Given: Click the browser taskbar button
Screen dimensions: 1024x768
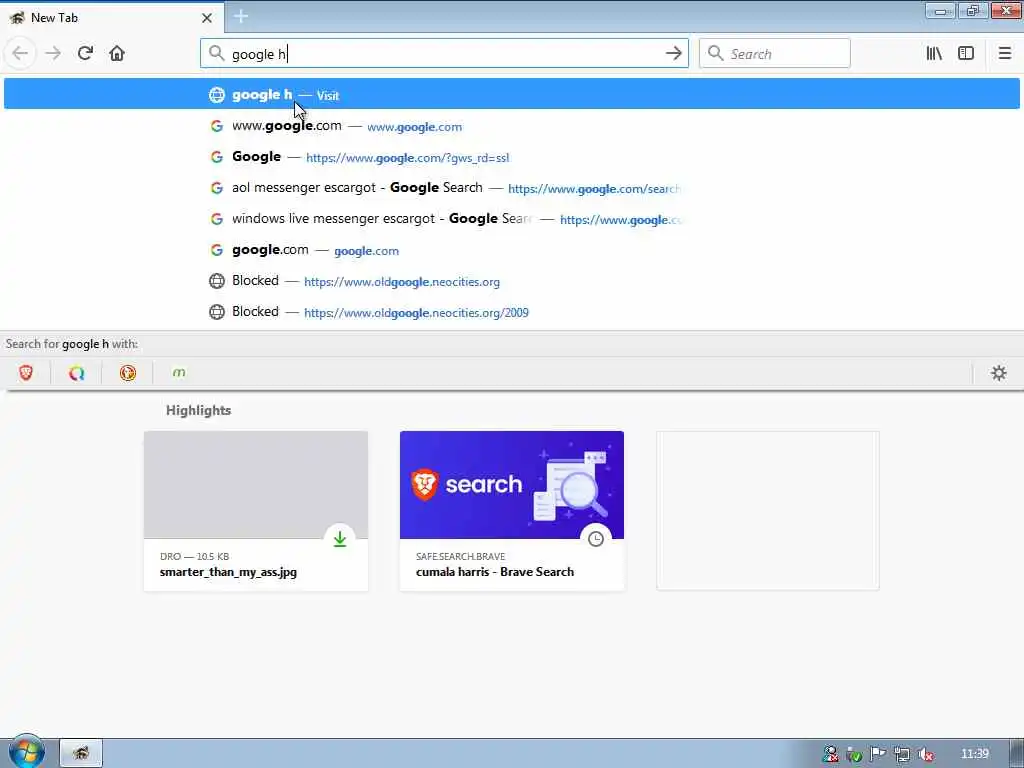Looking at the screenshot, I should click(81, 753).
